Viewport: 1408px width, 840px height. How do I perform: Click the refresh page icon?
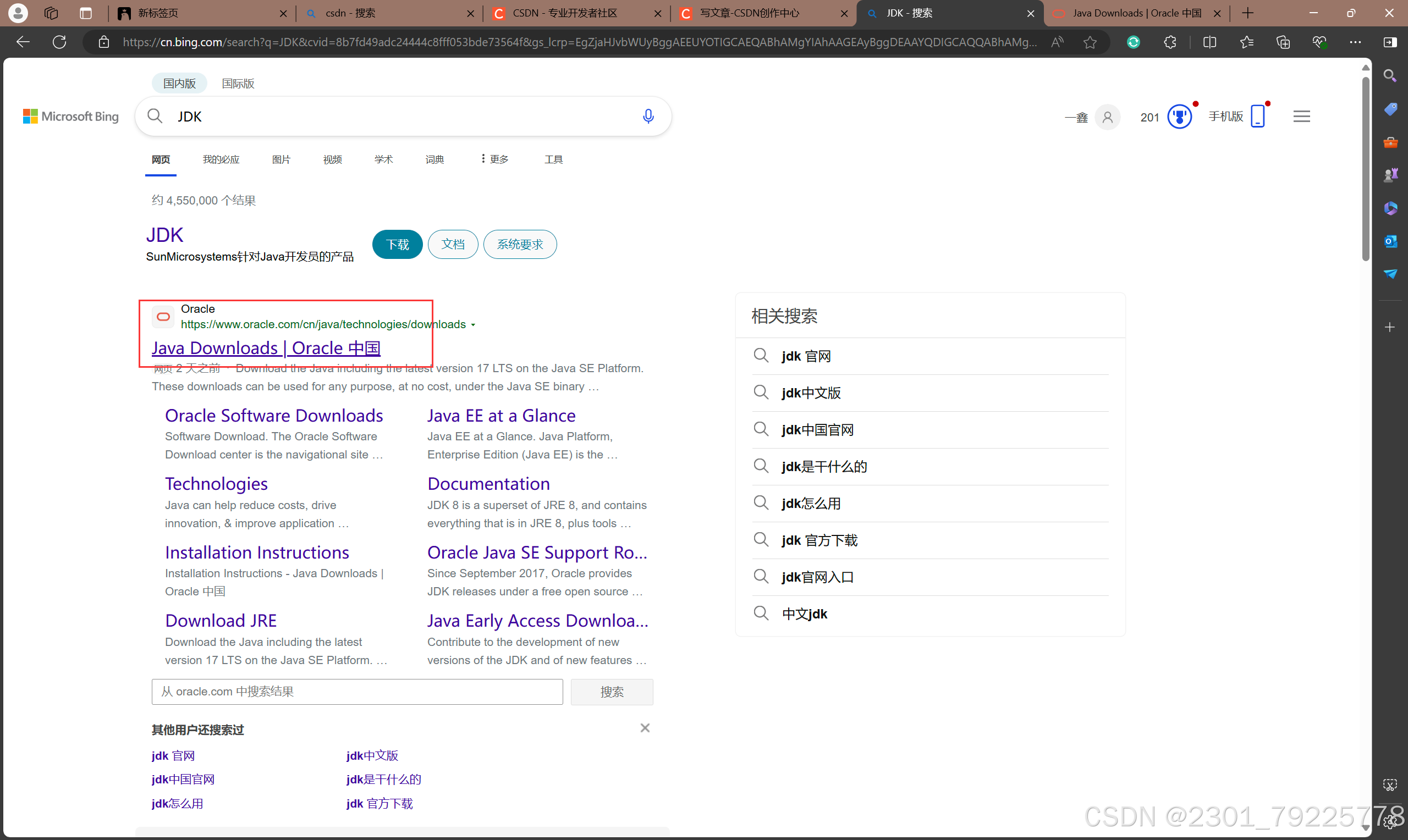click(x=59, y=42)
